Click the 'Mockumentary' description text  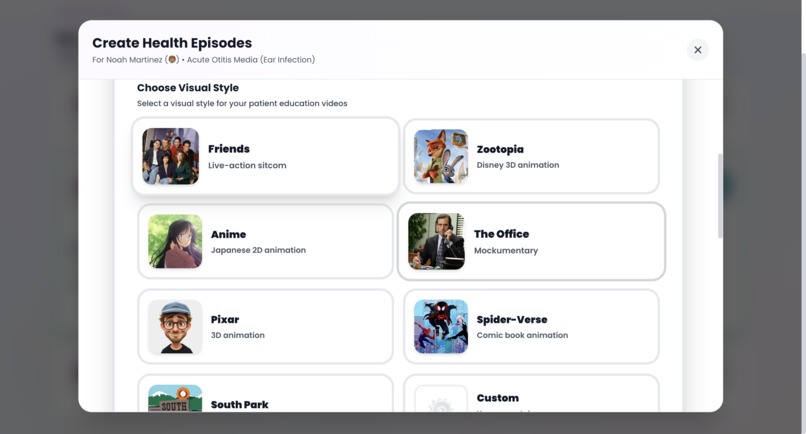pos(506,251)
